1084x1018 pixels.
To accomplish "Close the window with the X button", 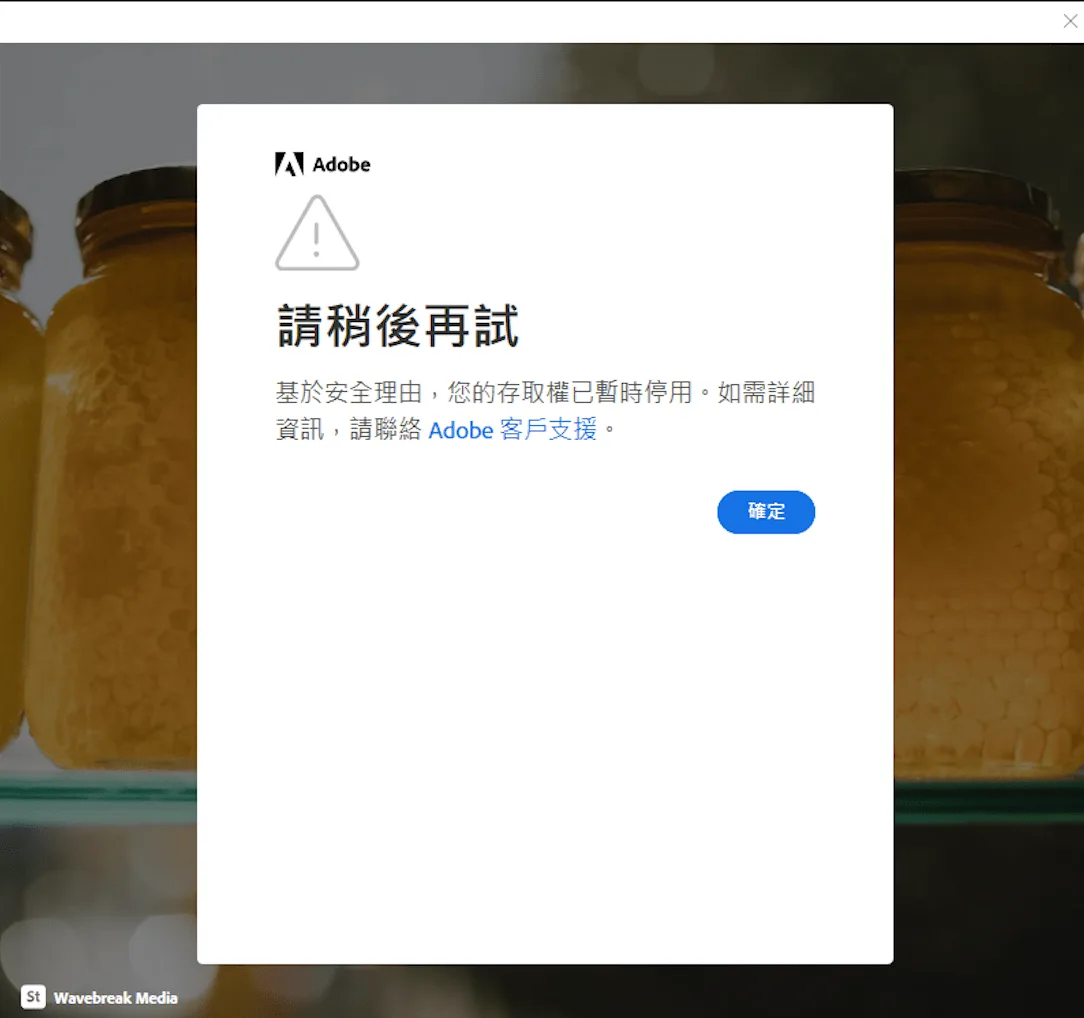I will [1069, 21].
